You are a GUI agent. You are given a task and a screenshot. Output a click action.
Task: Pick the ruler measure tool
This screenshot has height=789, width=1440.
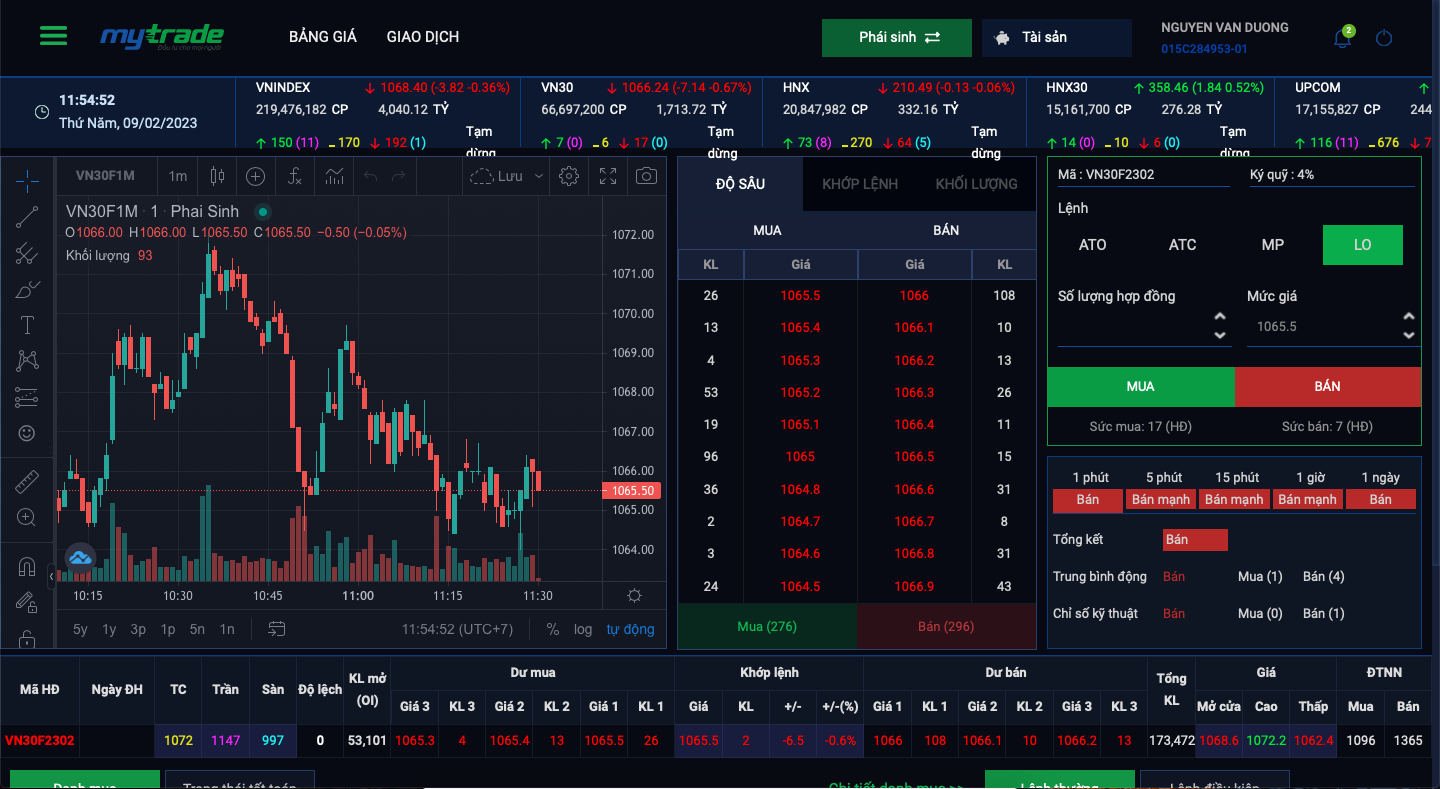(x=27, y=482)
